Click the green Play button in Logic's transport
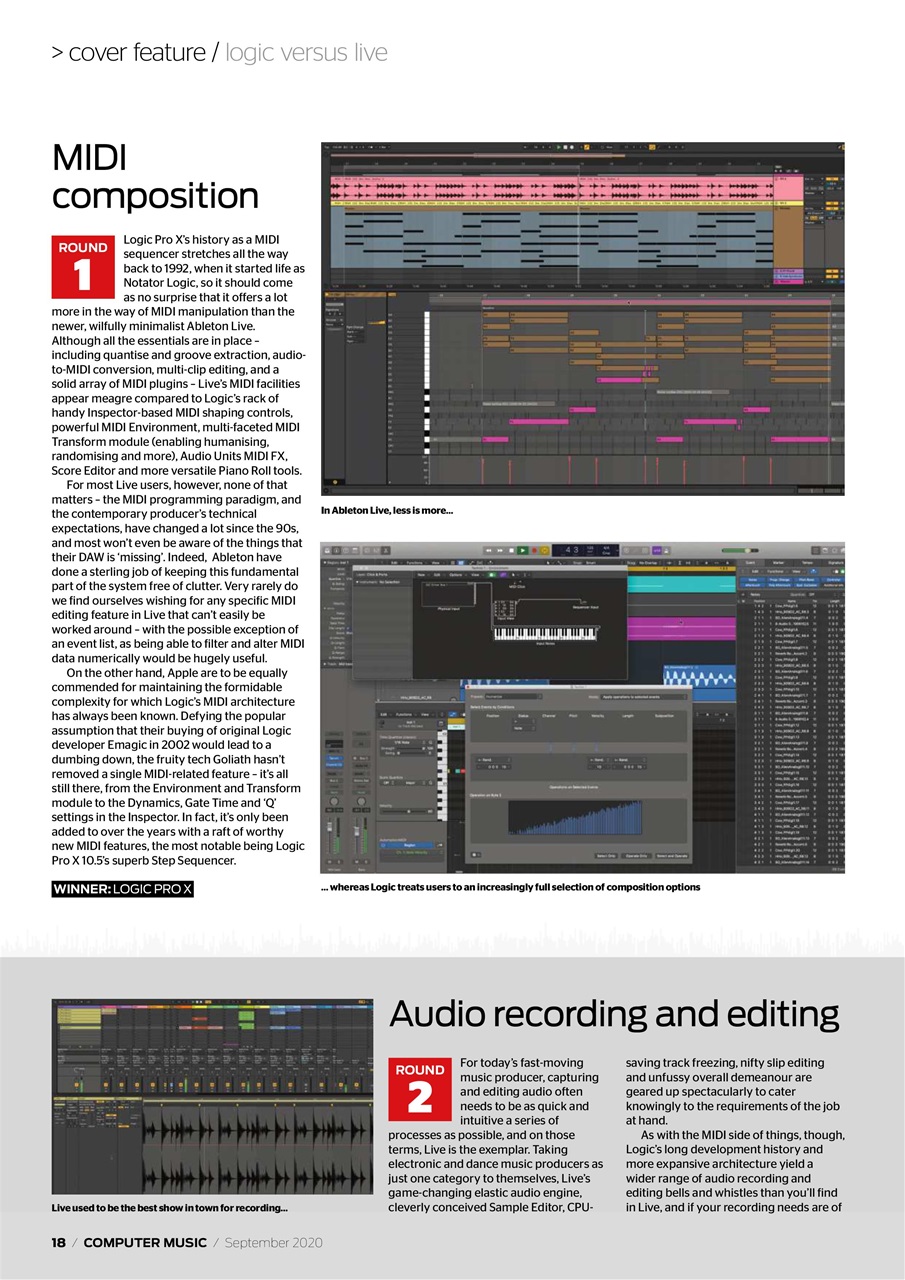The image size is (905, 1280). pyautogui.click(x=522, y=550)
